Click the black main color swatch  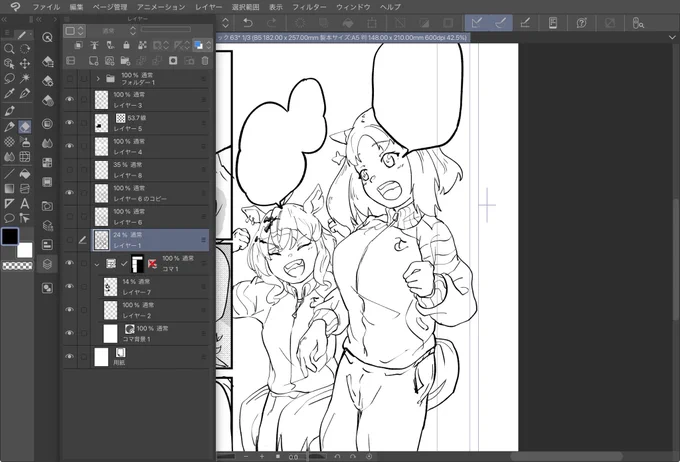tap(10, 236)
